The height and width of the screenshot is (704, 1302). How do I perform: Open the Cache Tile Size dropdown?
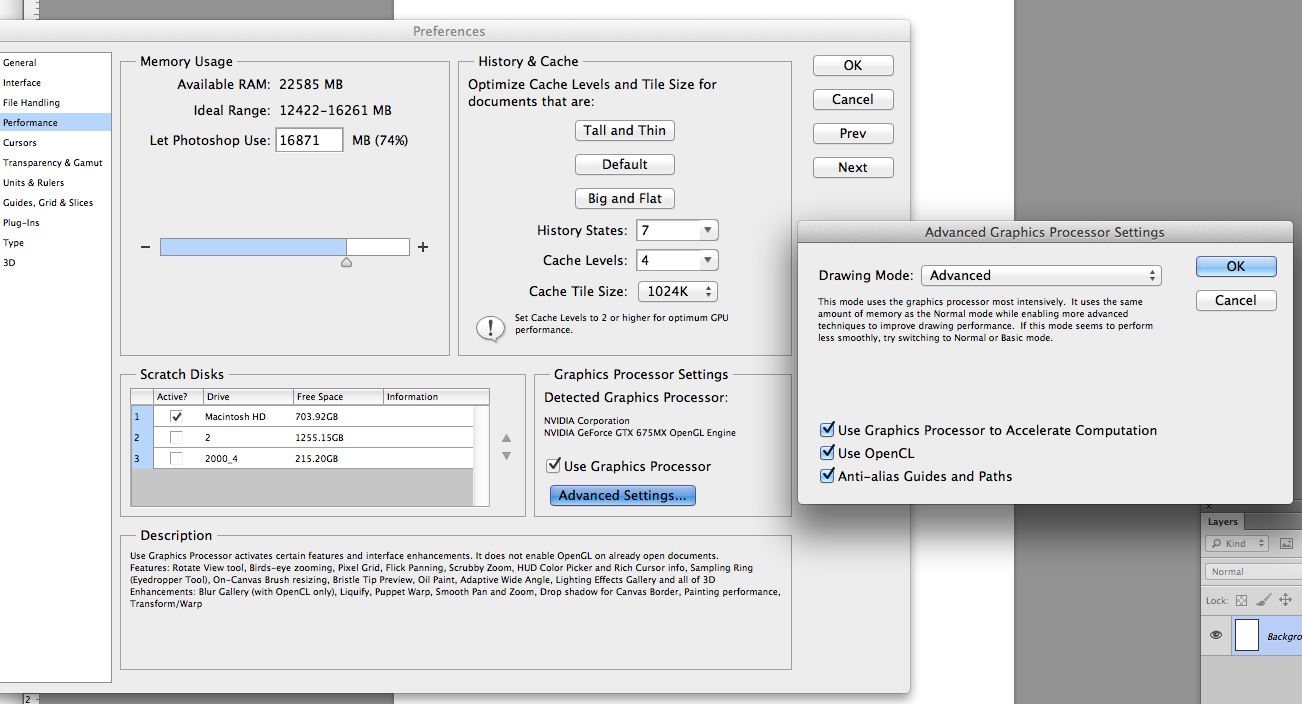pyautogui.click(x=678, y=292)
